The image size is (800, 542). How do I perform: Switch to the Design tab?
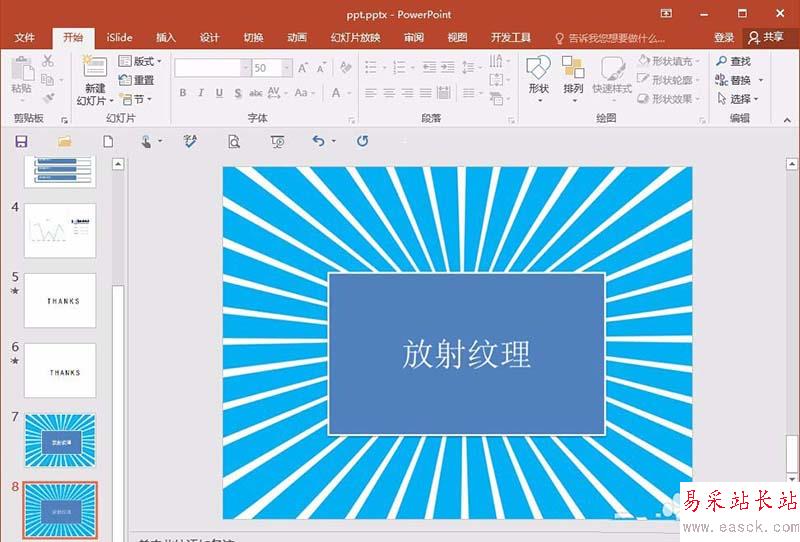(x=209, y=37)
